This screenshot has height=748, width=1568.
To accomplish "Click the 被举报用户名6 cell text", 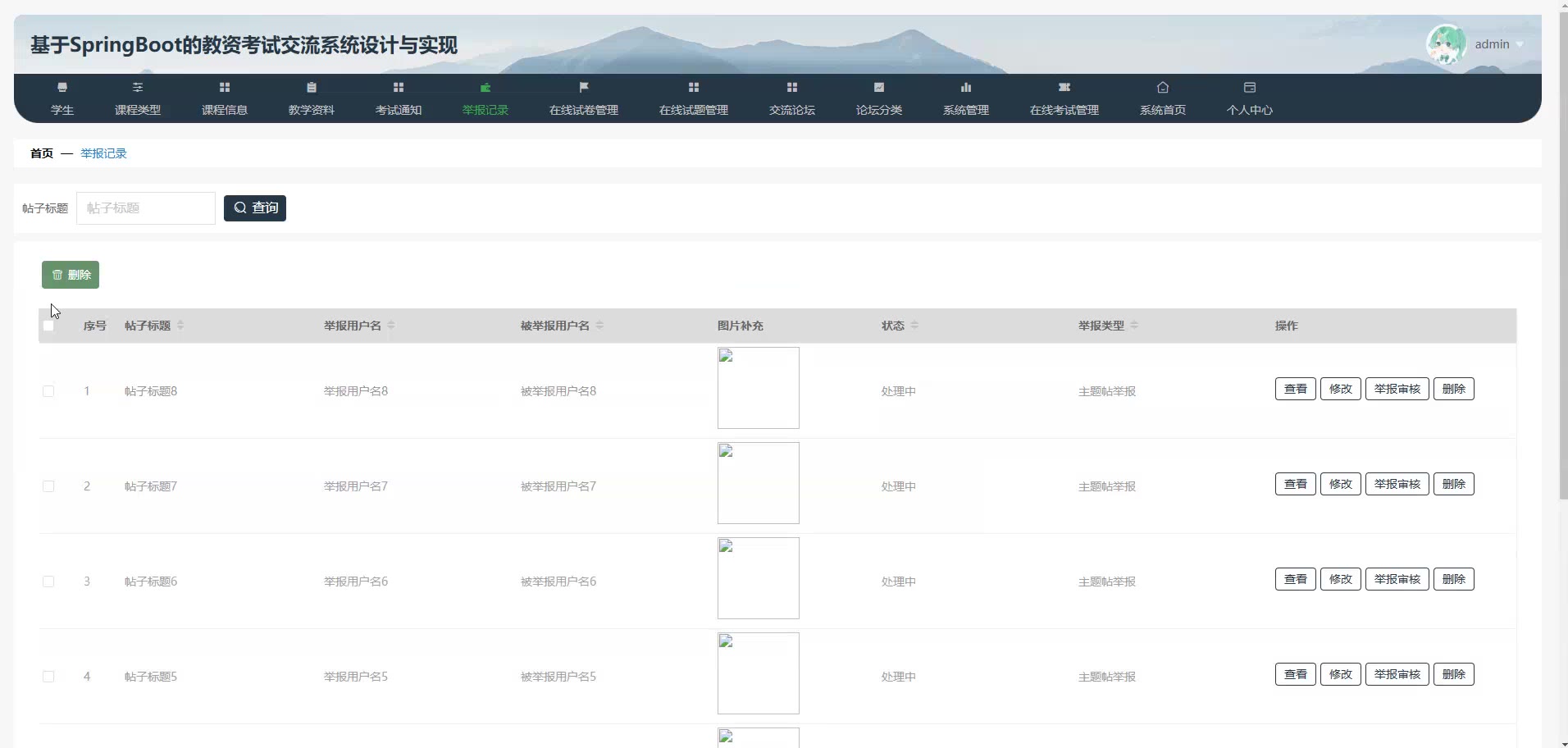I will tap(558, 582).
